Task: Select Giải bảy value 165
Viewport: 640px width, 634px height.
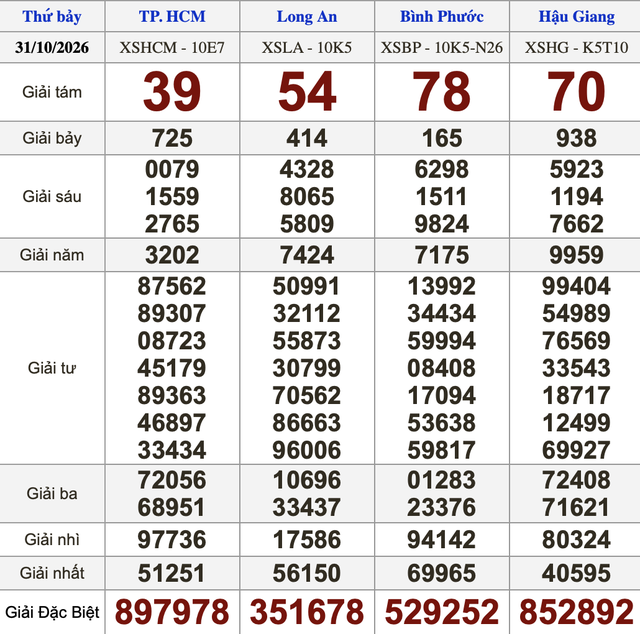Action: click(x=442, y=138)
